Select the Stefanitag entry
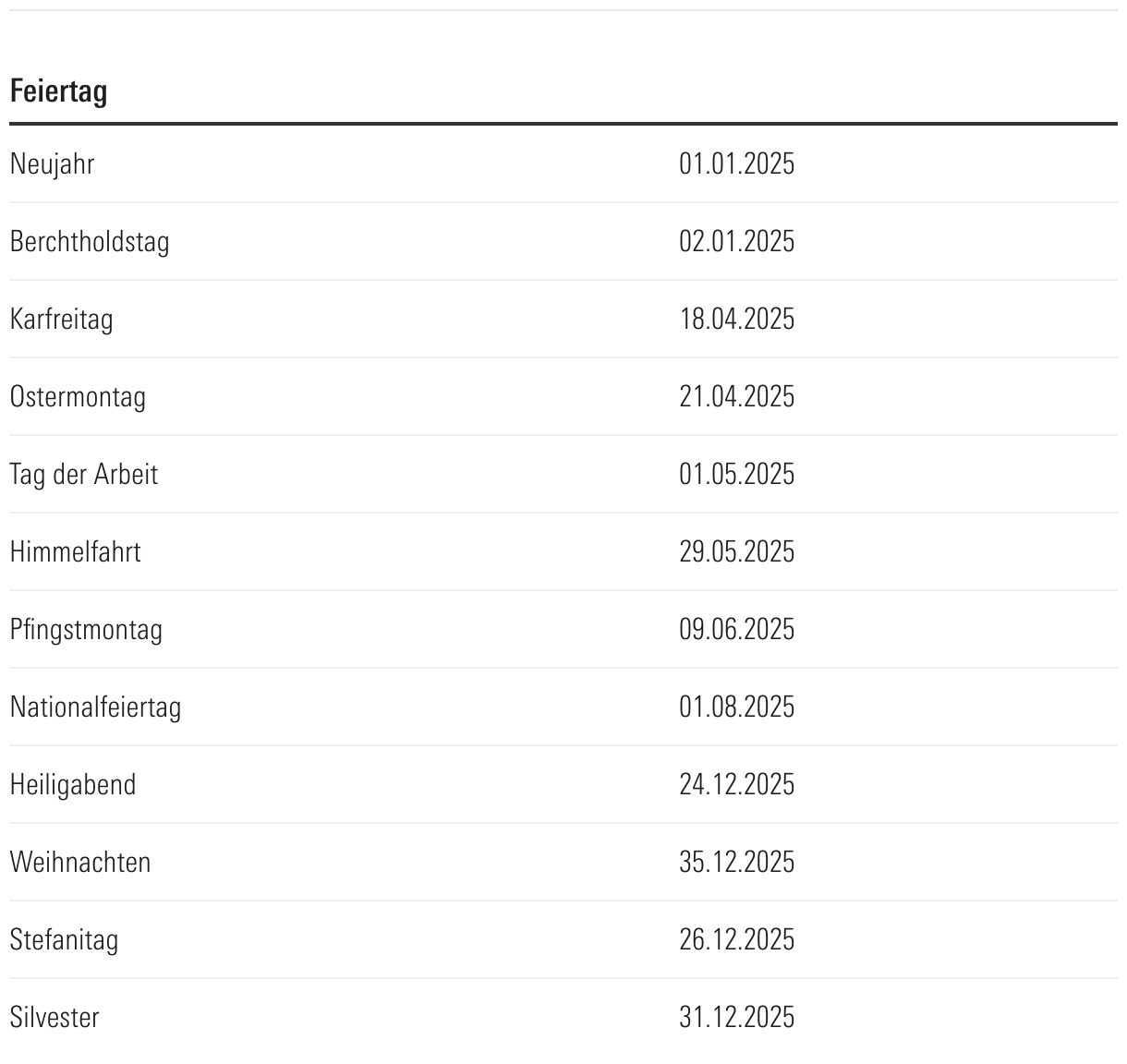Image resolution: width=1127 pixels, height=1064 pixels. 64,940
